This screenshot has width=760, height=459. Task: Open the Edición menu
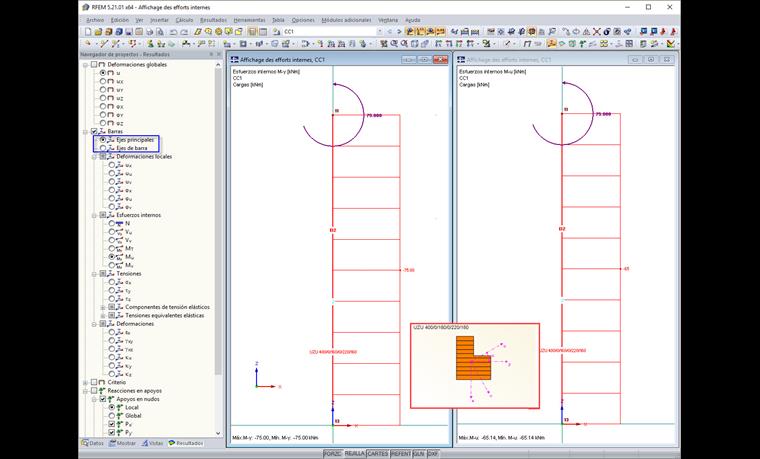[120, 20]
